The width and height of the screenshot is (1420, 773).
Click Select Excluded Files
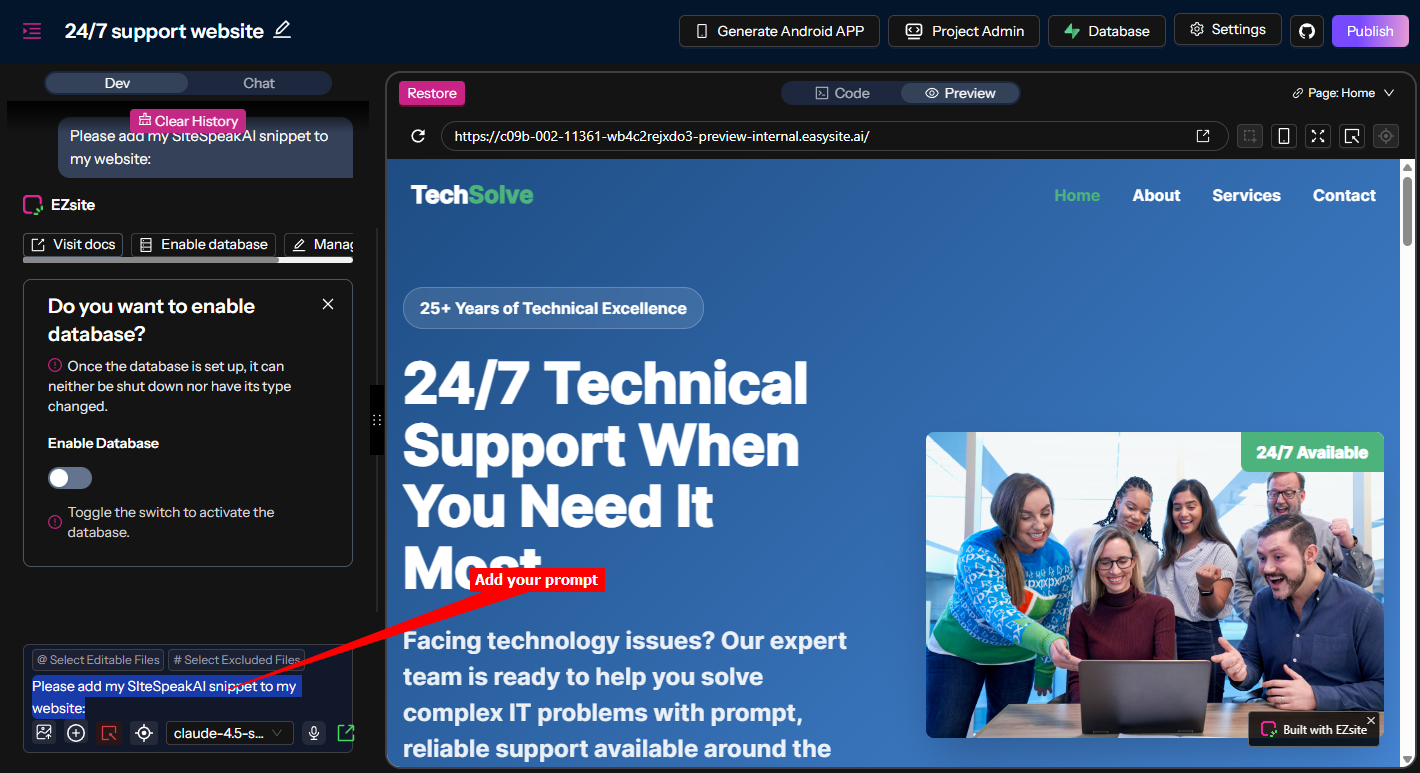coord(236,660)
